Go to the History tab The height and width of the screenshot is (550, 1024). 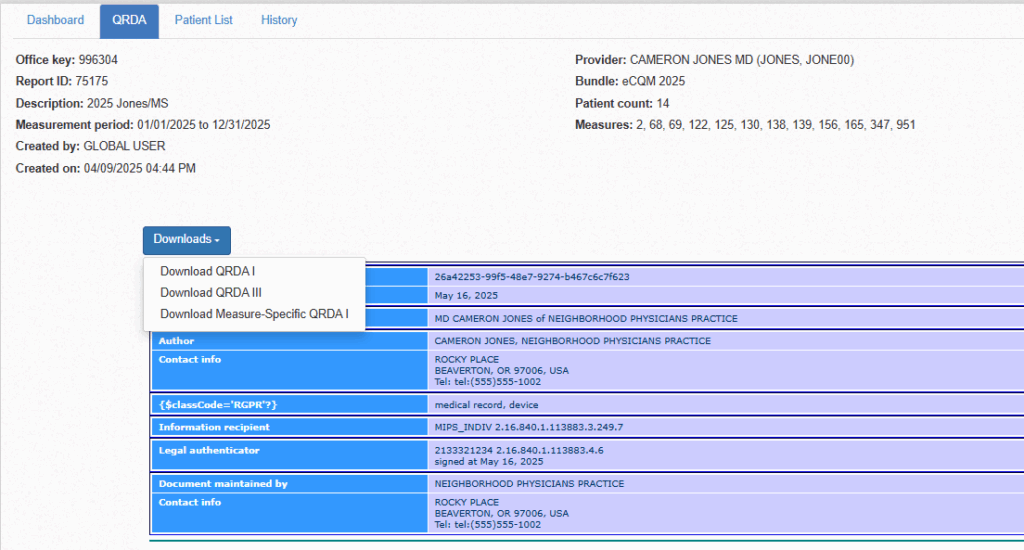pyautogui.click(x=279, y=20)
